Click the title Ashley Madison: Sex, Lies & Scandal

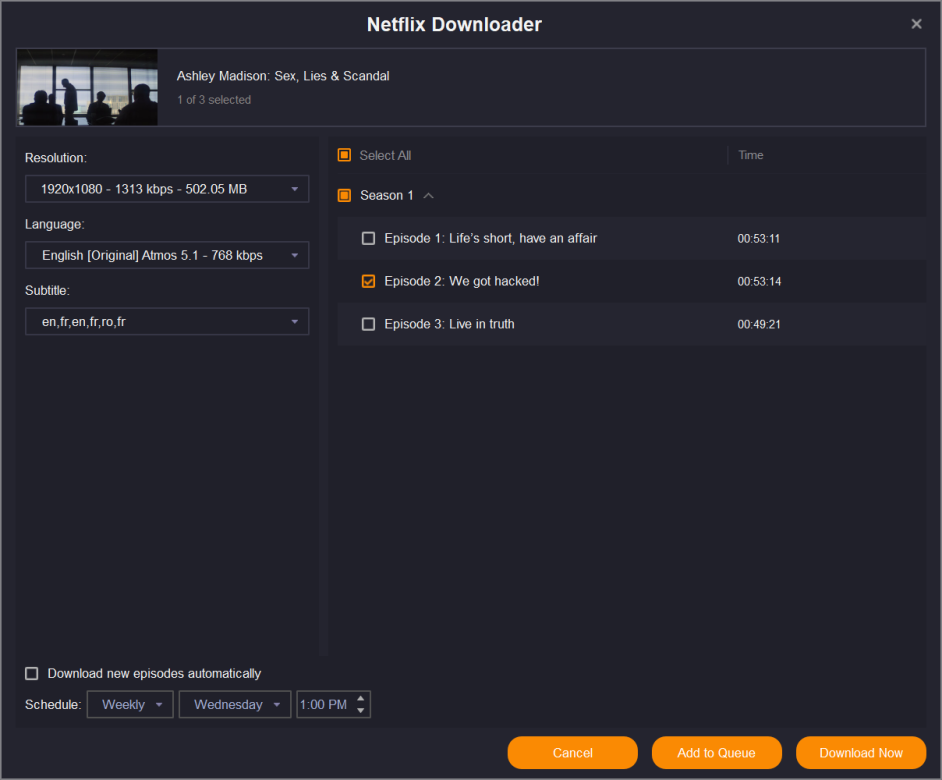tap(283, 76)
